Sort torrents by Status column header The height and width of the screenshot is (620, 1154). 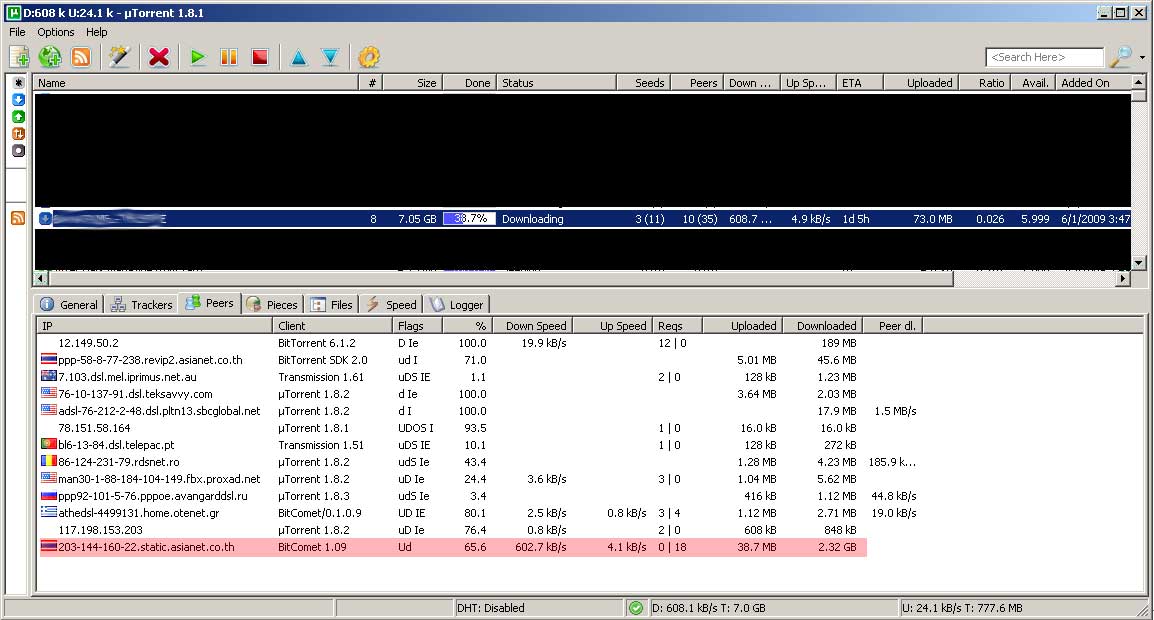[x=556, y=82]
